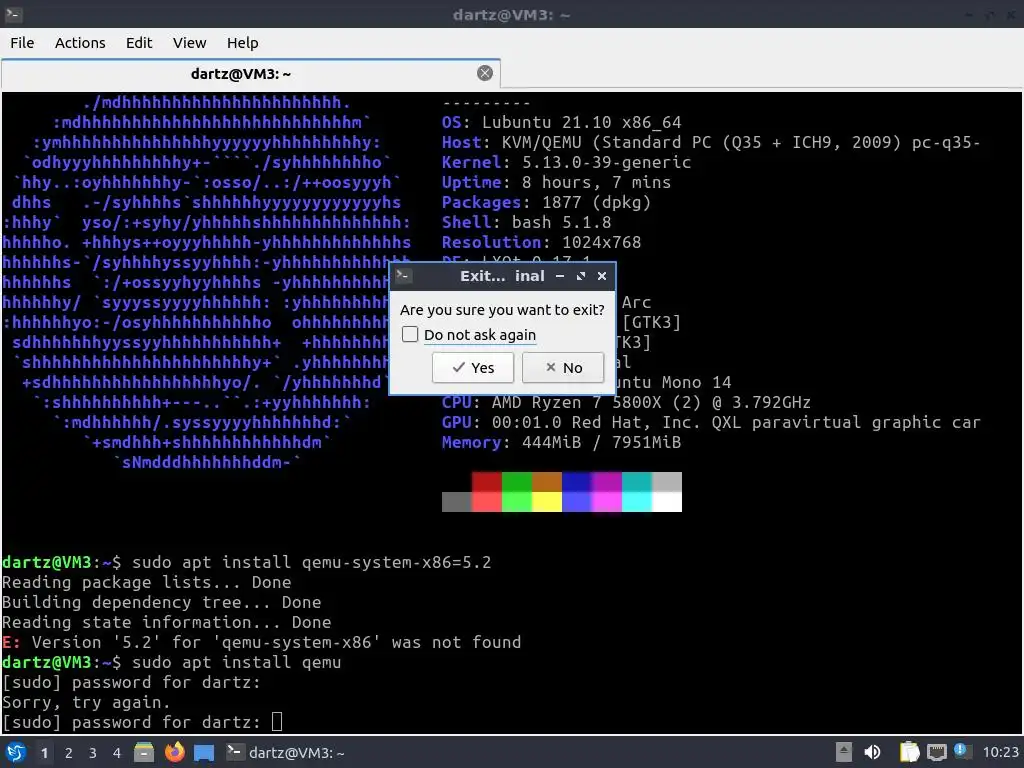1024x768 pixels.
Task: Click the CPU AMD Ryzen 7 5800X line
Action: click(x=626, y=402)
